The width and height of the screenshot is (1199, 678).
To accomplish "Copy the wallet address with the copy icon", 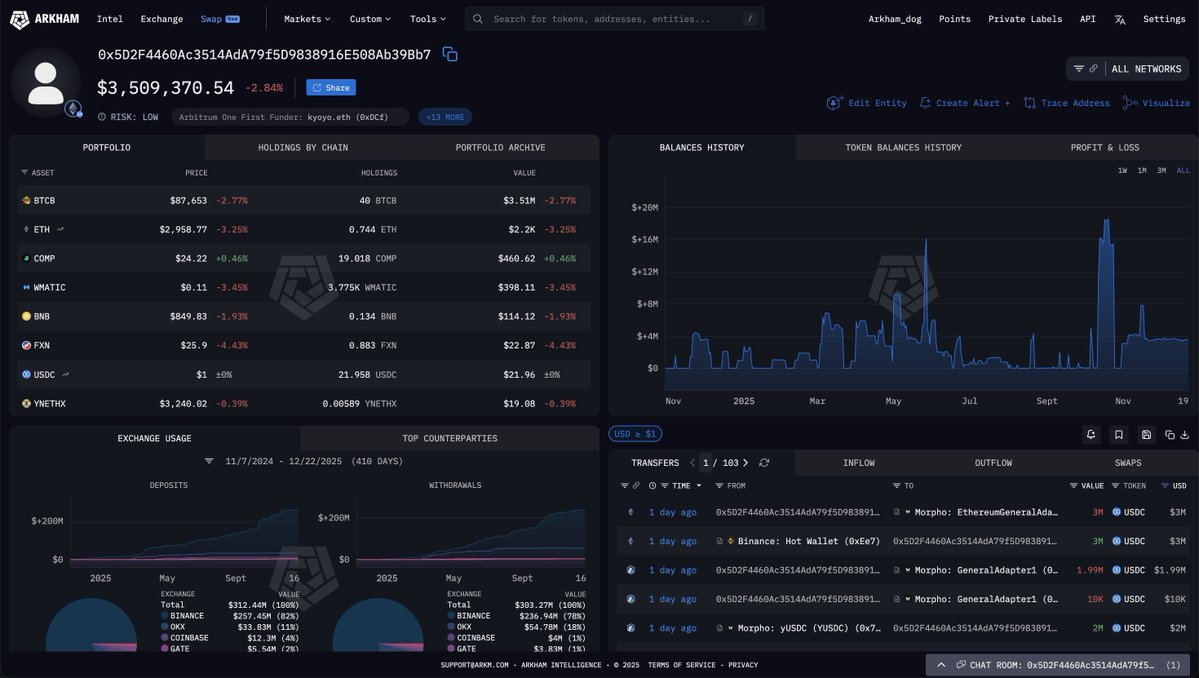I will 450,55.
